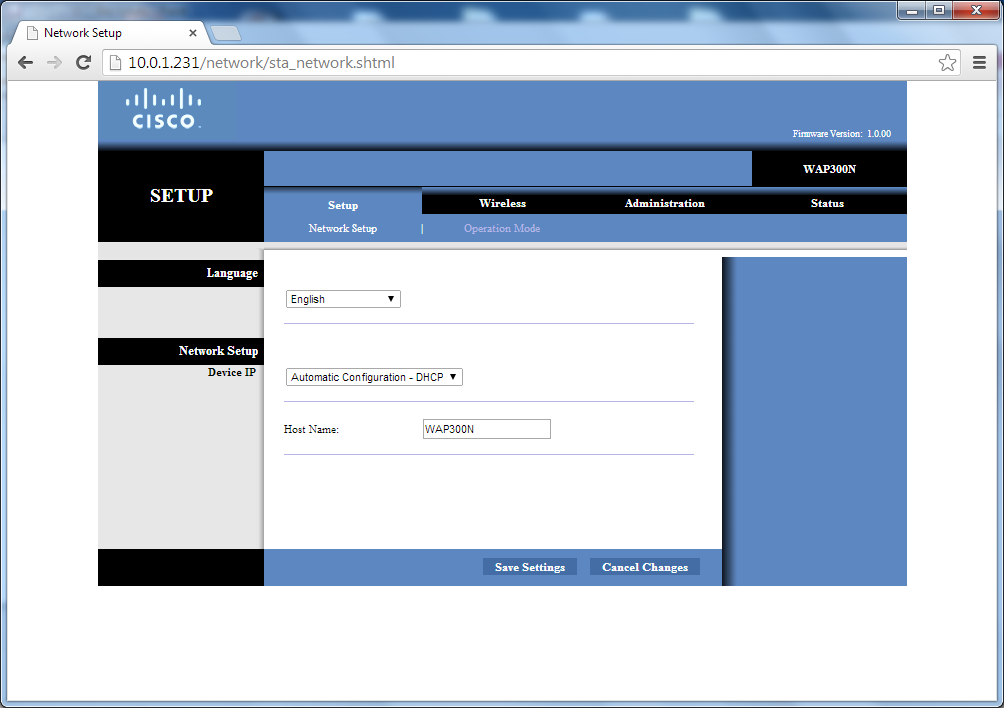The image size is (1004, 708).
Task: Click the page icon in address bar
Action: [115, 63]
